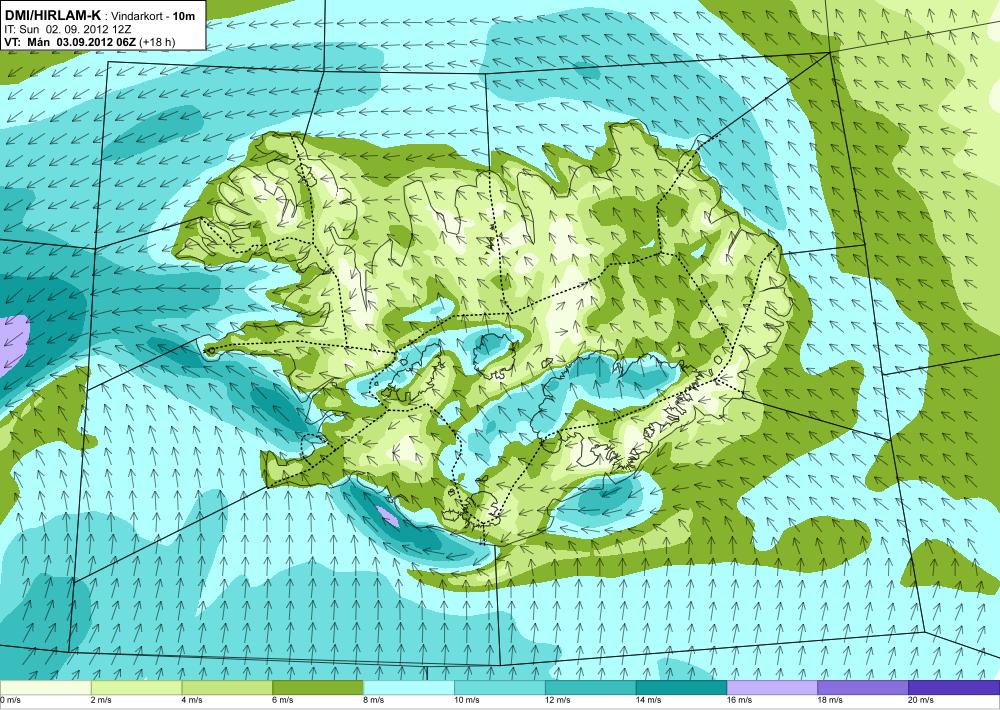This screenshot has width=1000, height=710.
Task: Click the '4 m/s' legend label
Action: [x=194, y=700]
